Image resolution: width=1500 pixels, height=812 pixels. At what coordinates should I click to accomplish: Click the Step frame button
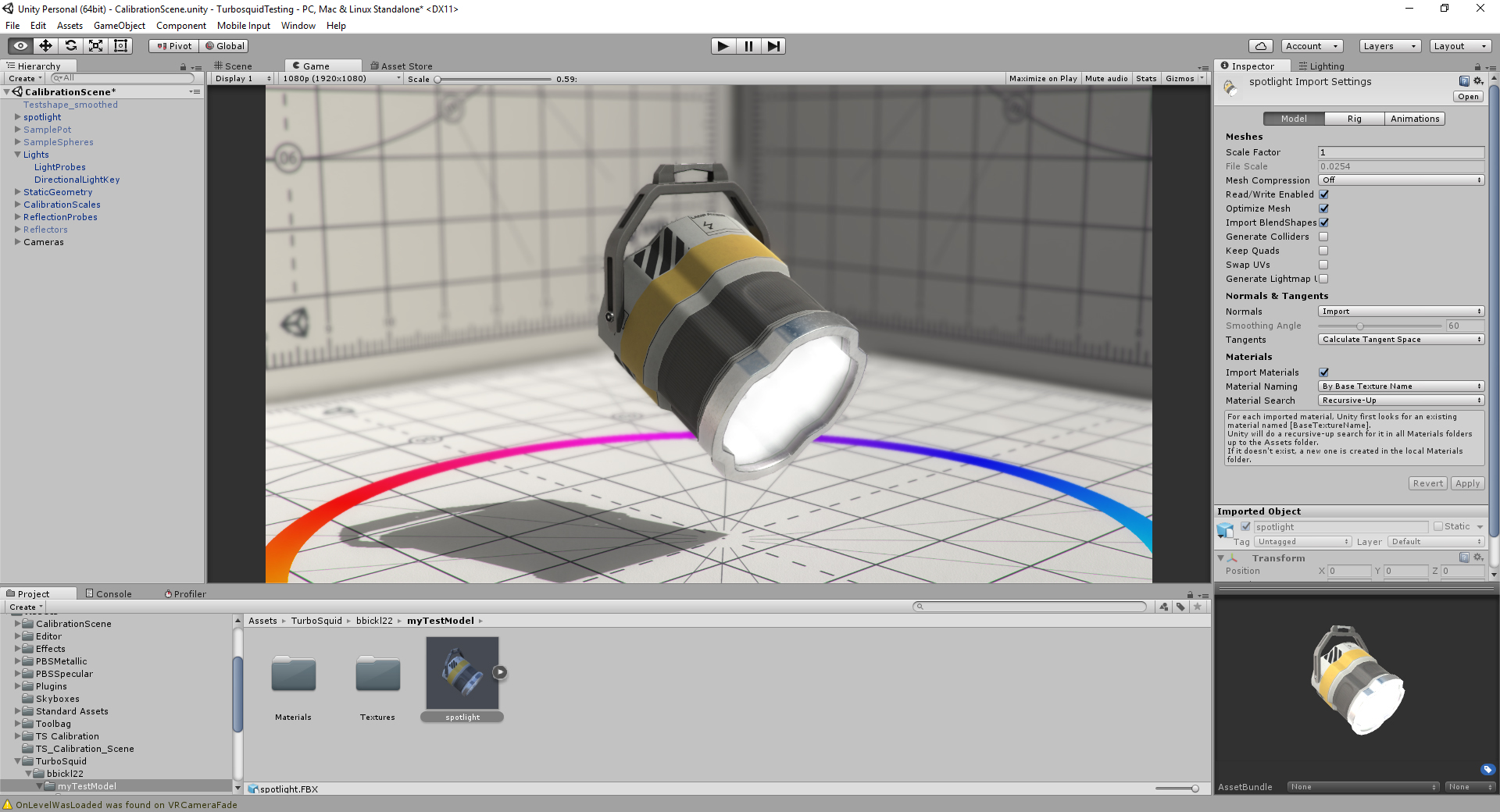coord(773,46)
